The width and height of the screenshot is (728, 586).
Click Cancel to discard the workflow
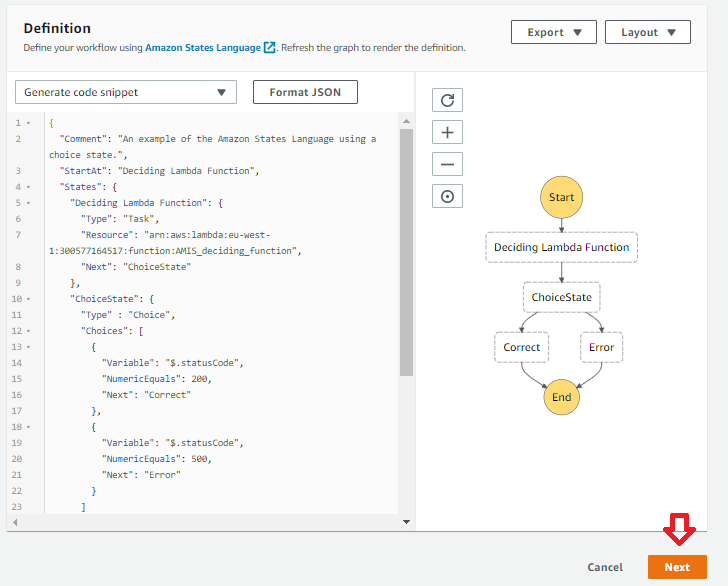pyautogui.click(x=605, y=567)
